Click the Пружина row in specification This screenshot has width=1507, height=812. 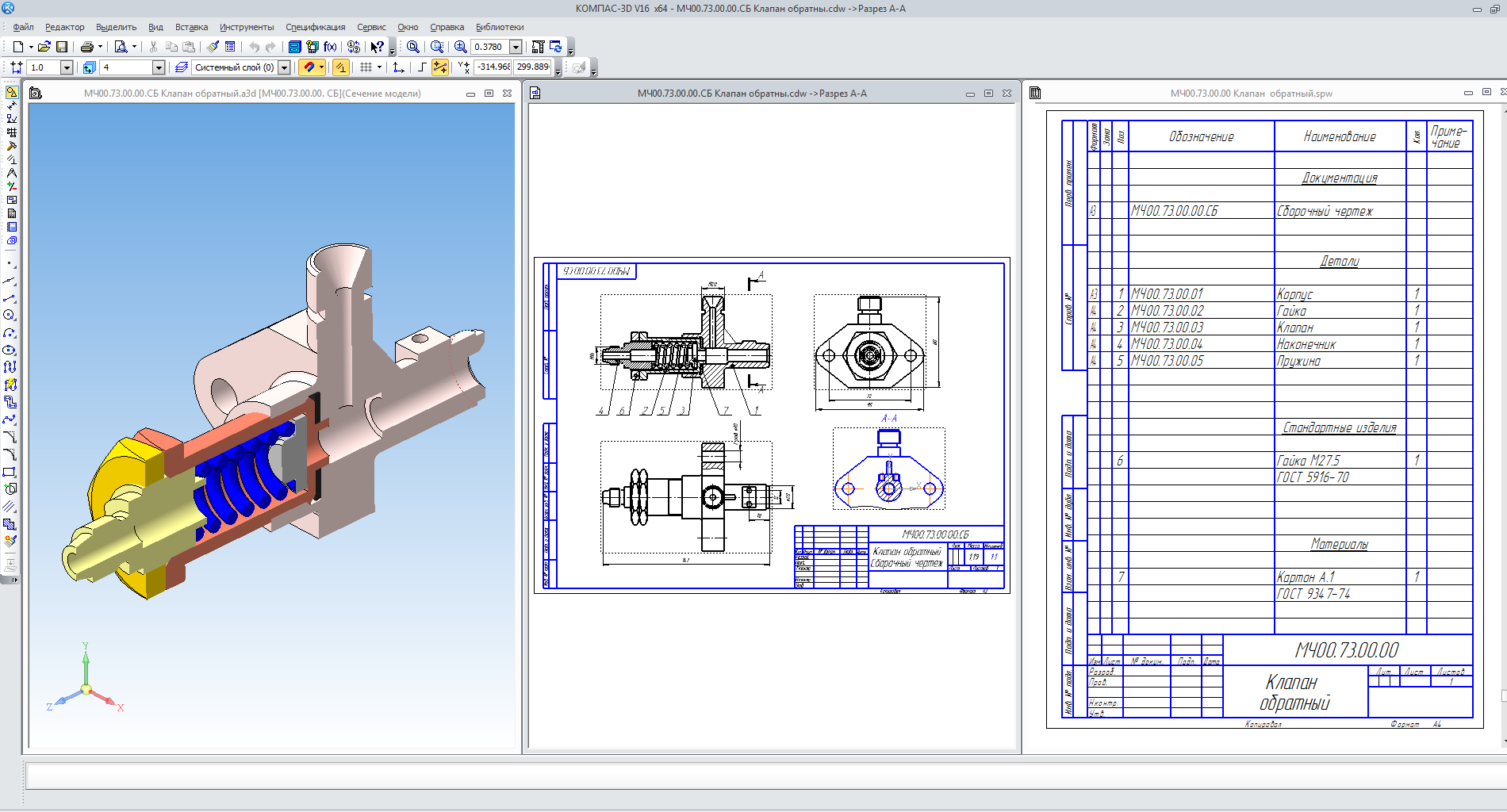point(1281,361)
